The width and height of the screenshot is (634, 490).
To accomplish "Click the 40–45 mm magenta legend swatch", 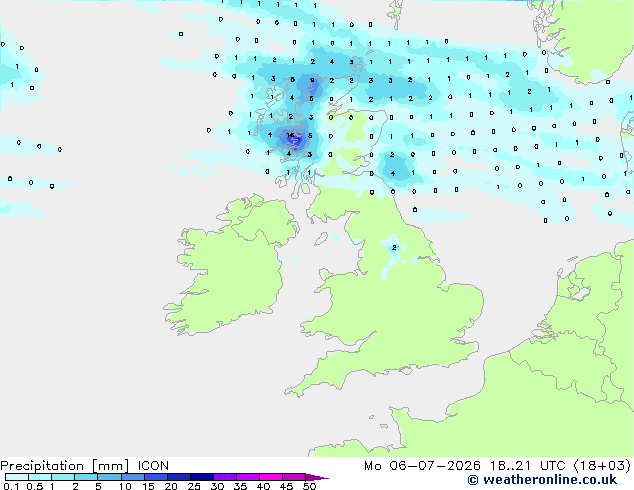I will (x=271, y=477).
